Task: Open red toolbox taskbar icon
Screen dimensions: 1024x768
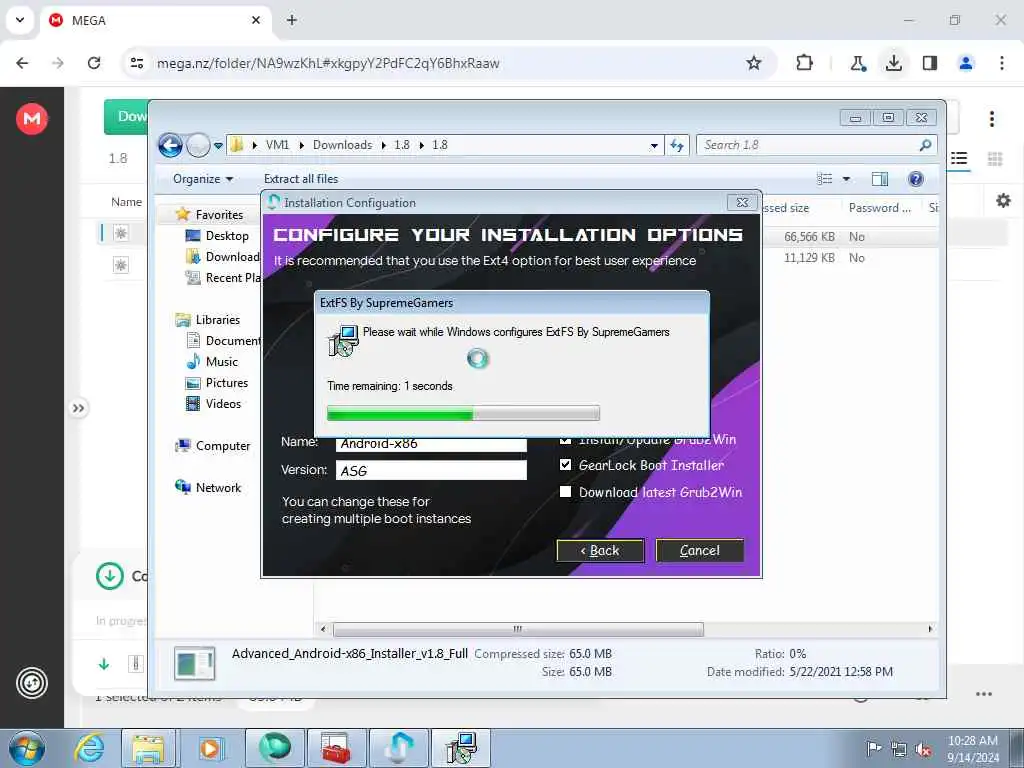Action: pos(336,748)
